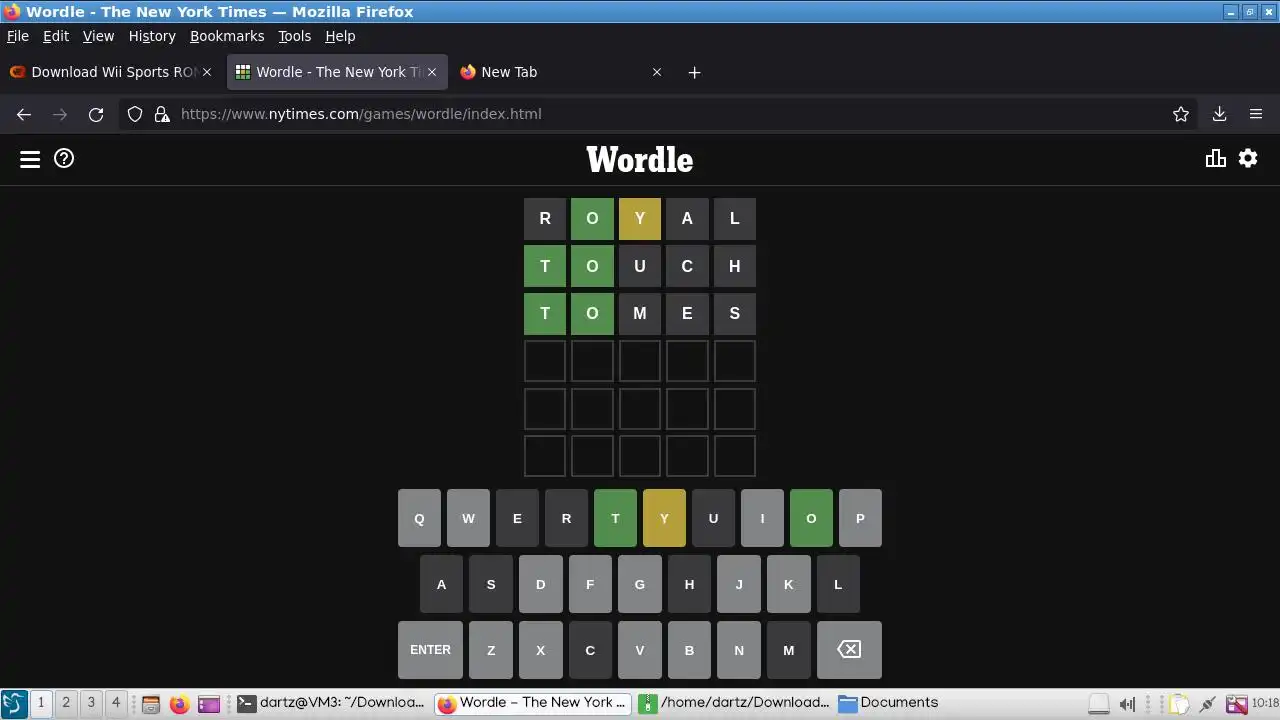
Task: Switch to virtual desktop 2 in taskbar
Action: [66, 703]
